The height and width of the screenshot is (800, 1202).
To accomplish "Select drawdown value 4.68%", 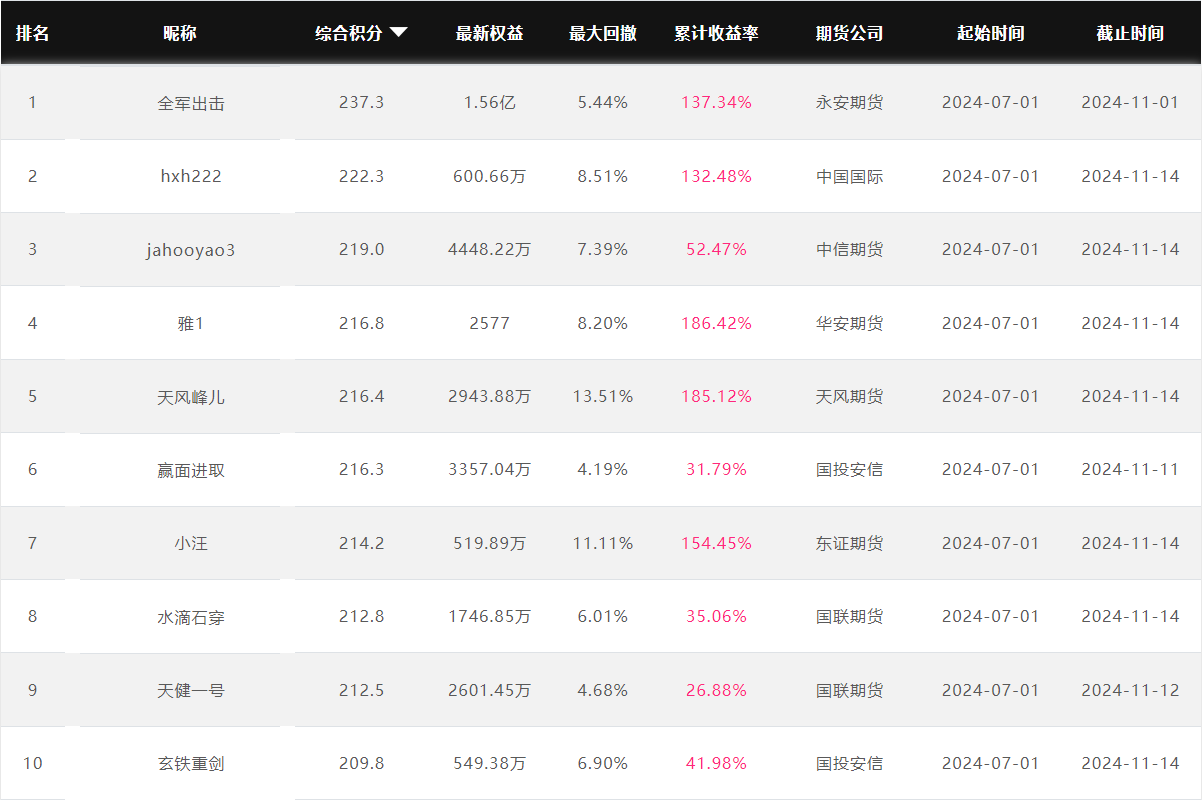I will point(603,690).
